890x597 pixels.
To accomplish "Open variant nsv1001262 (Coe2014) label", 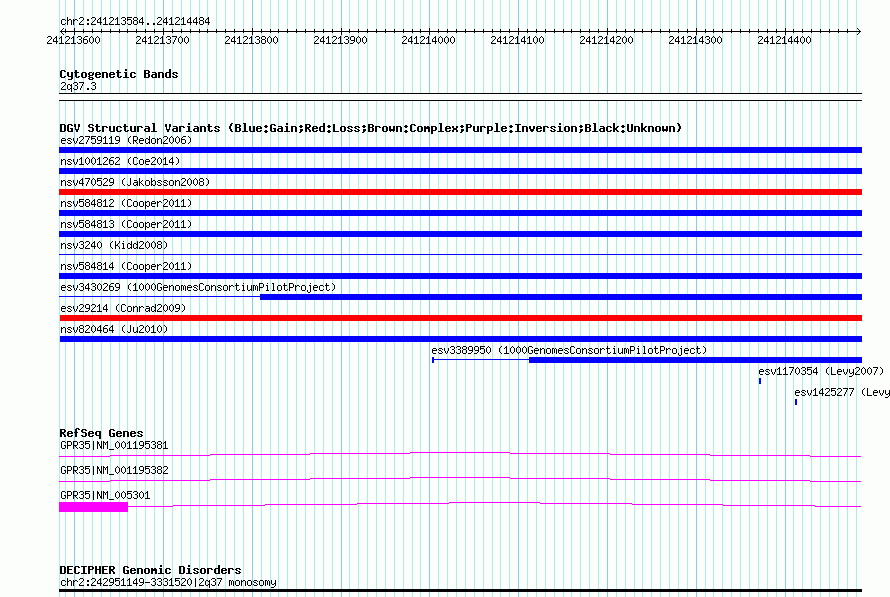I will [120, 161].
